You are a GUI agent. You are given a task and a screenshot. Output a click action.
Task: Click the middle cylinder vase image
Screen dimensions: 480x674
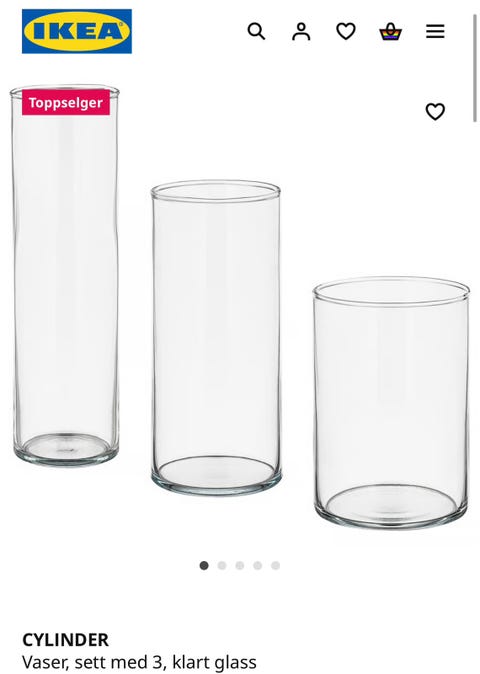(x=216, y=337)
